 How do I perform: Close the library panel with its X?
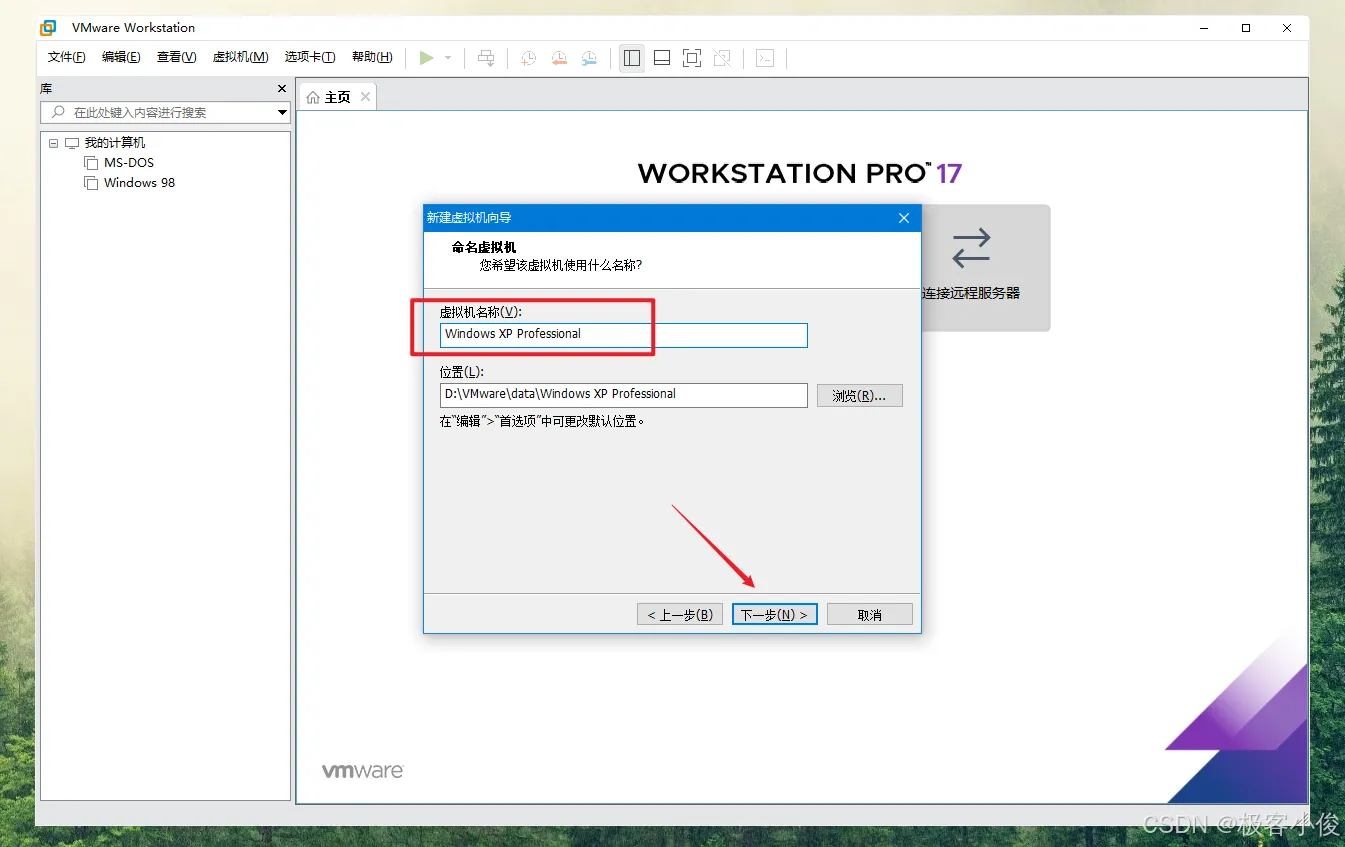(282, 89)
